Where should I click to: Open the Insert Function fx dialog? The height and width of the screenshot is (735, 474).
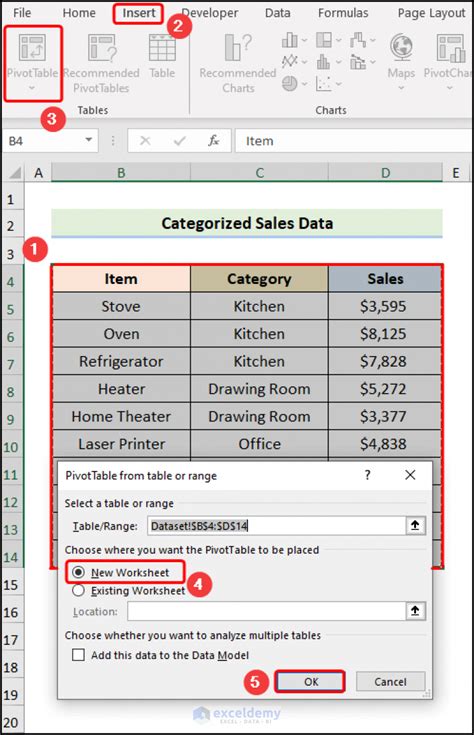213,141
